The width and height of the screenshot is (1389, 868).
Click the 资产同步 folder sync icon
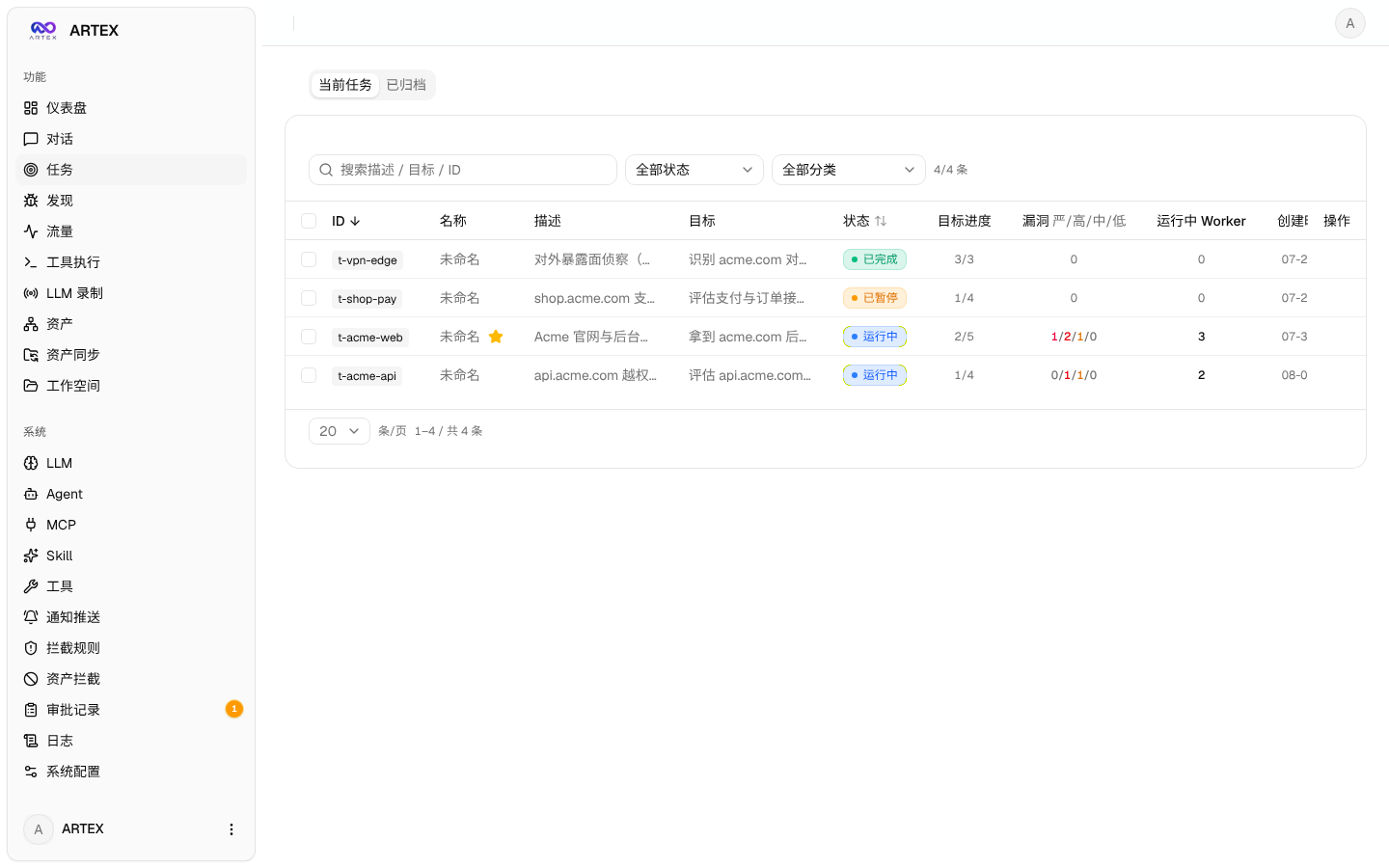31,355
